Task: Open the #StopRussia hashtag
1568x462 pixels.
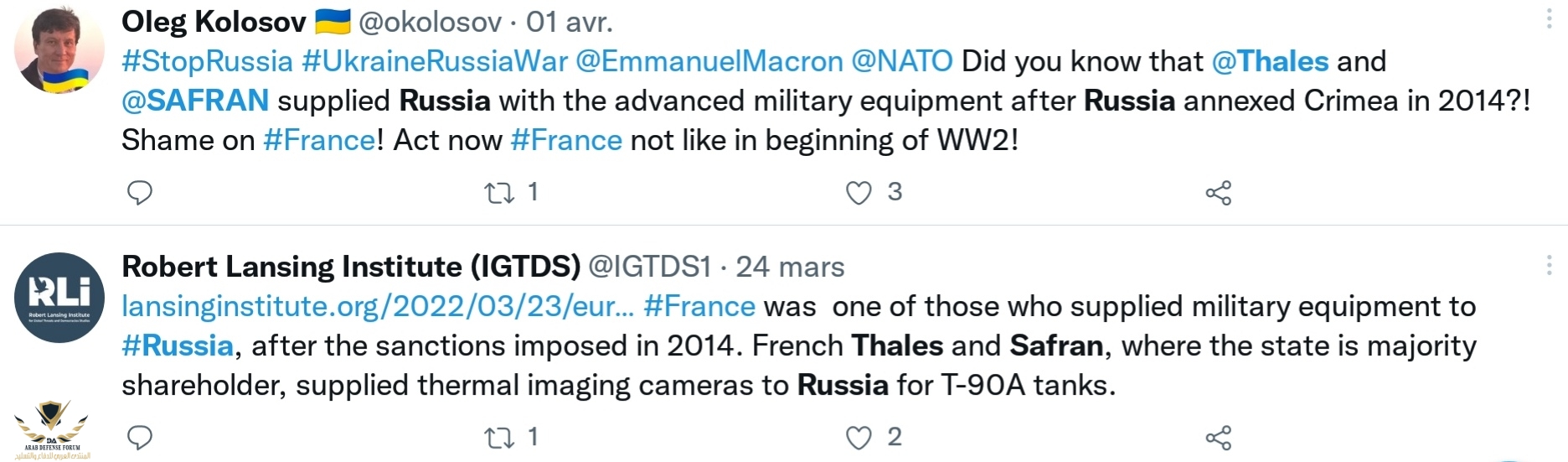Action: tap(207, 61)
